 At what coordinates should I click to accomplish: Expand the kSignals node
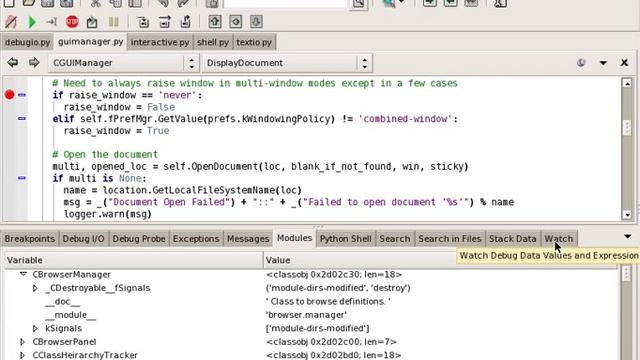[35, 328]
